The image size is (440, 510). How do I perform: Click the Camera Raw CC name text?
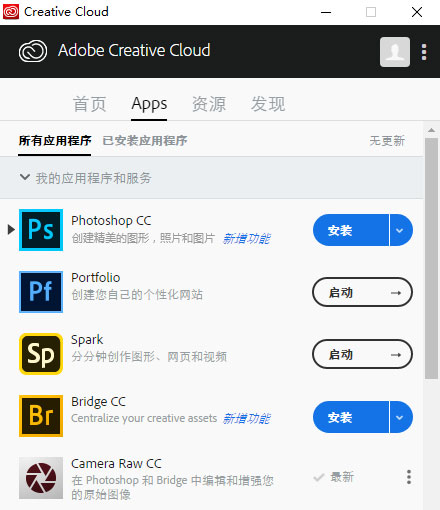point(116,463)
